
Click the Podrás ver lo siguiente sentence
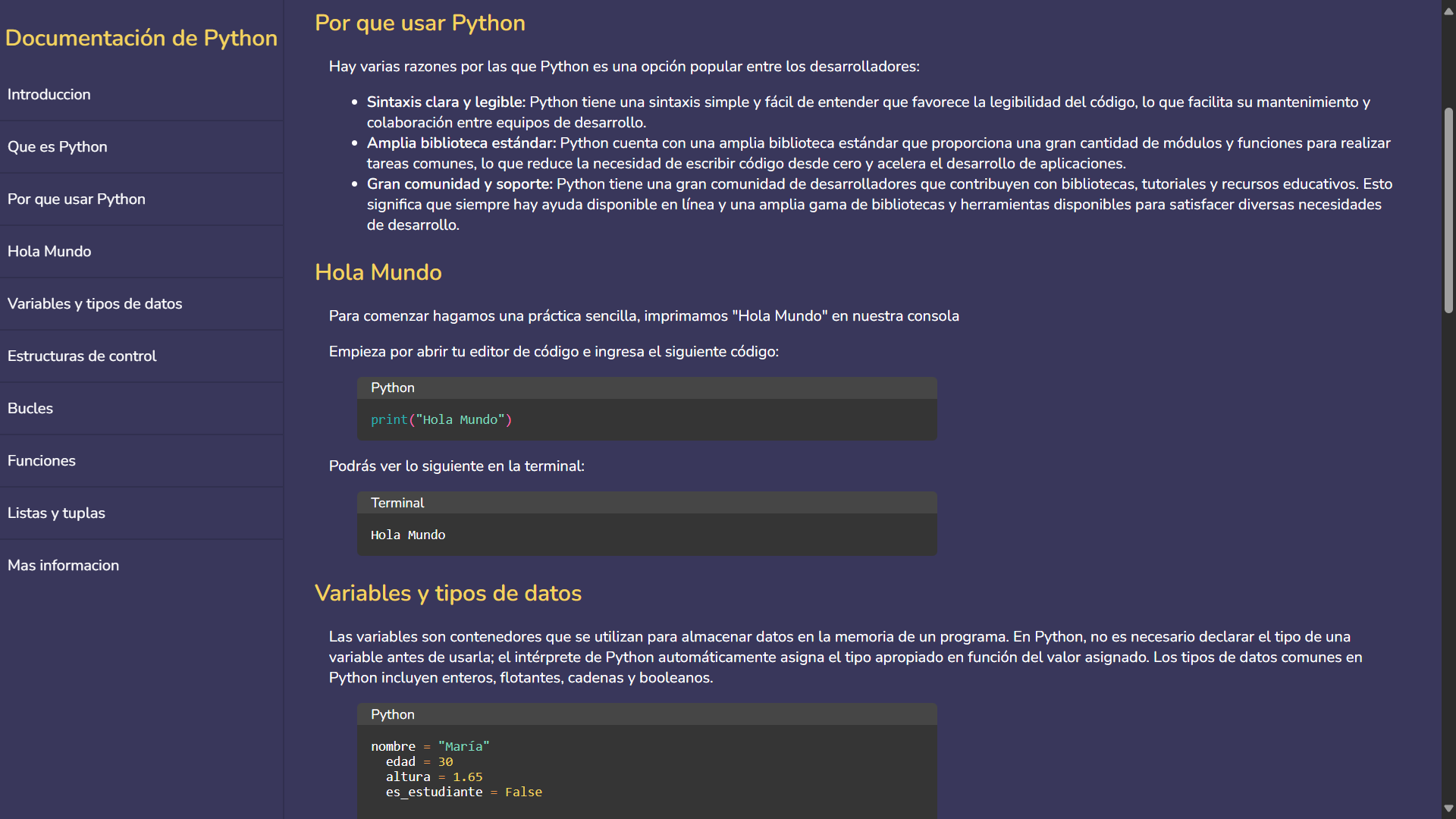pos(457,466)
